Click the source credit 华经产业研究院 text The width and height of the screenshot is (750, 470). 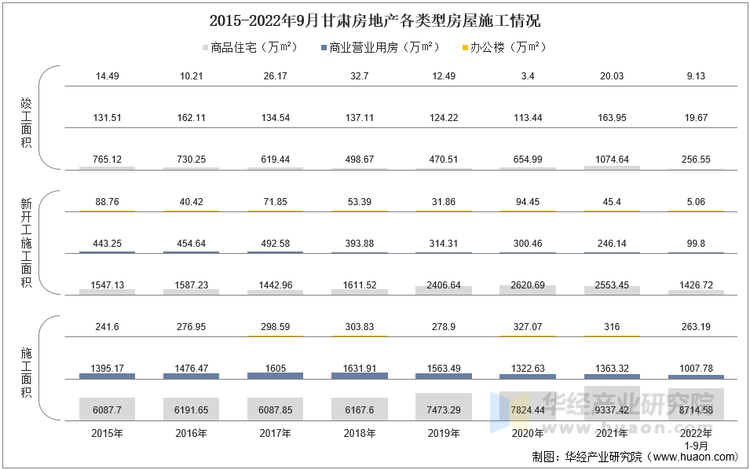pos(603,457)
